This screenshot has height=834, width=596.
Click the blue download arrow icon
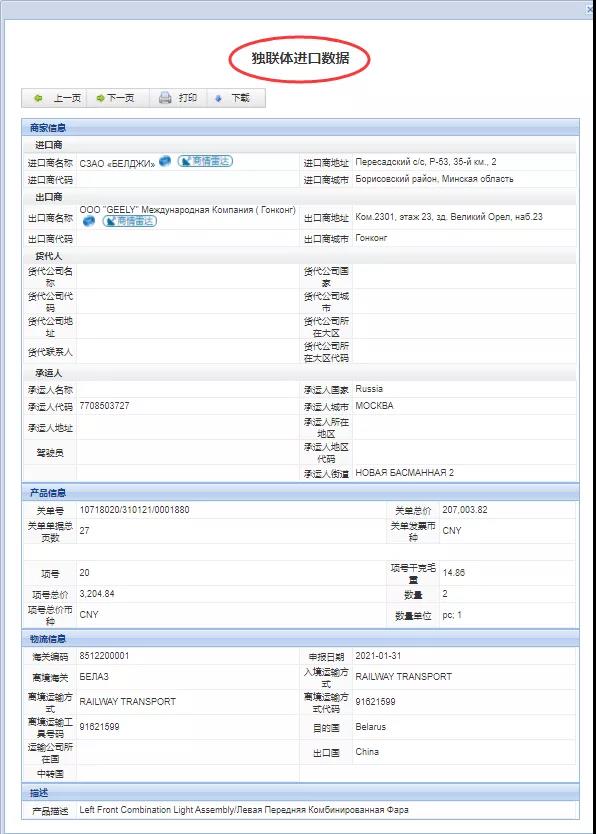coord(218,98)
